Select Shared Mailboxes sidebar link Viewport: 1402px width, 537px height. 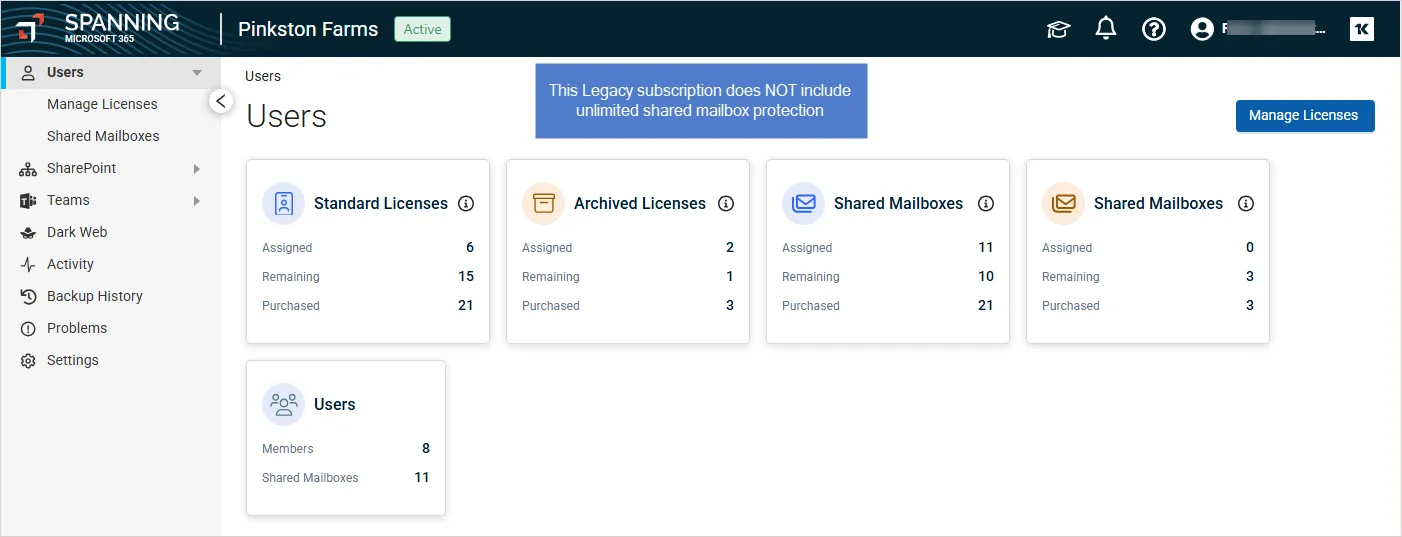[103, 136]
